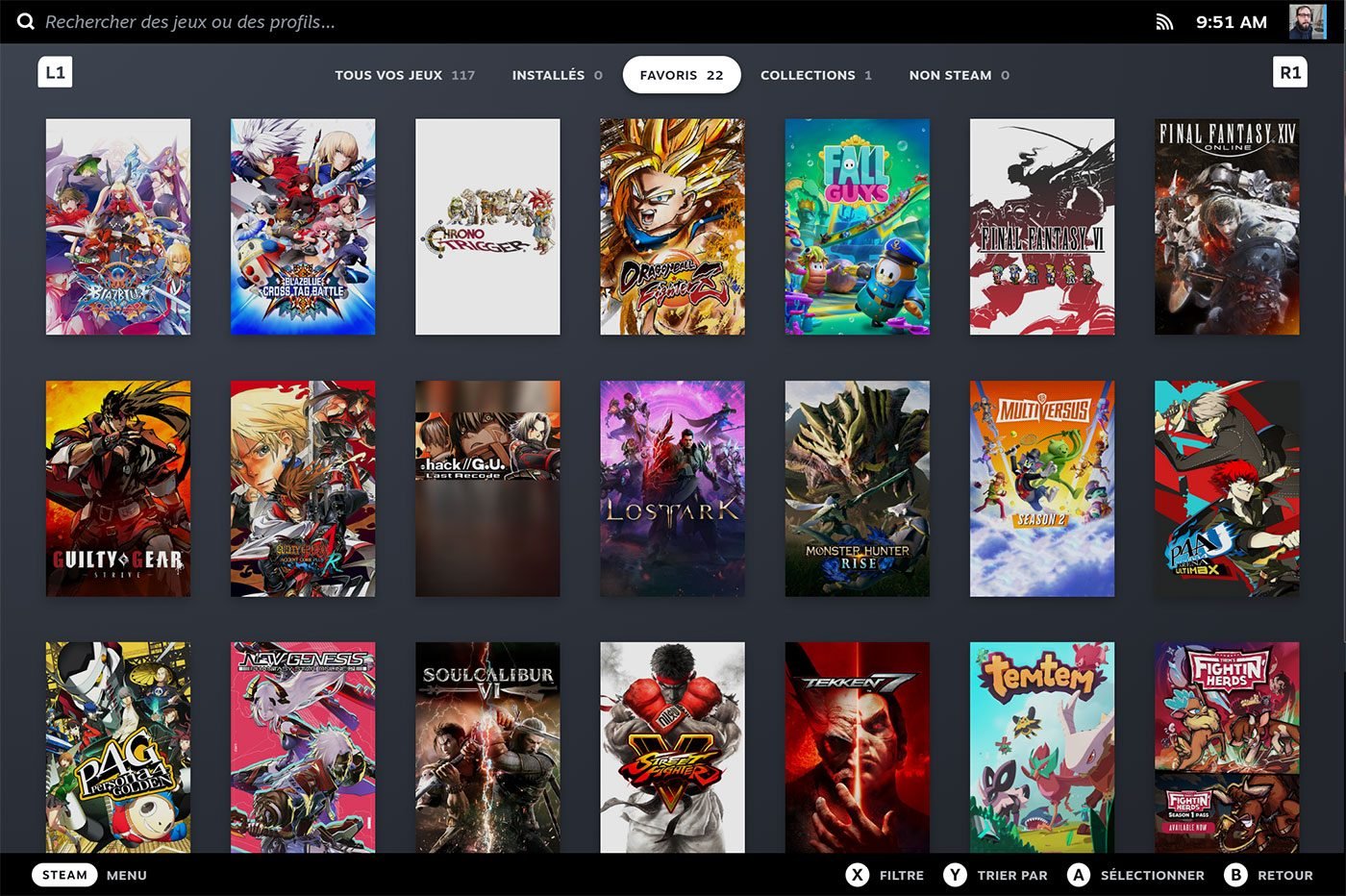Open the Fall Guys game cover
1346x896 pixels.
pos(858,227)
